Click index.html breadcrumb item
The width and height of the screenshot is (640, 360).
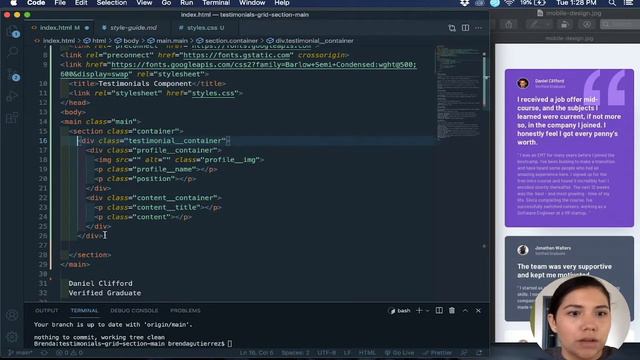coord(58,40)
